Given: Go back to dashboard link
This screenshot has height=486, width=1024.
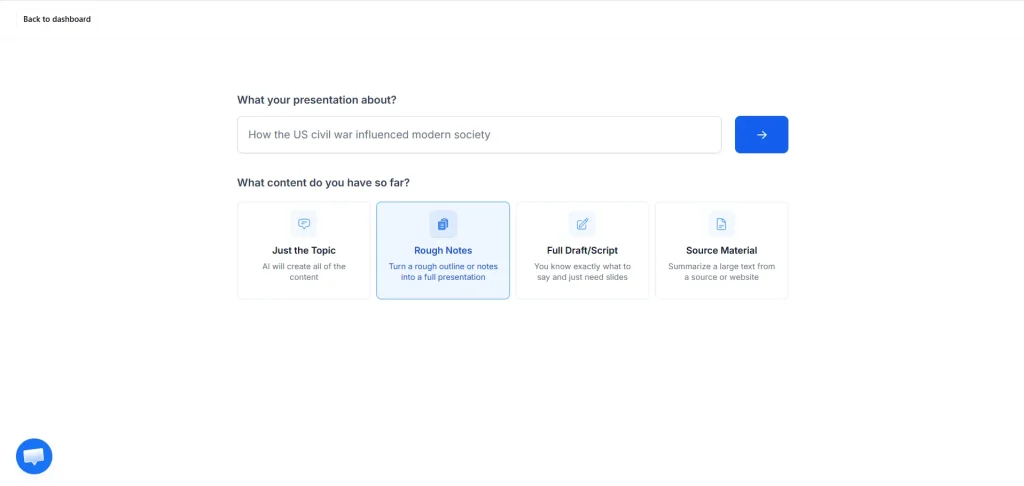Looking at the screenshot, I should (57, 19).
